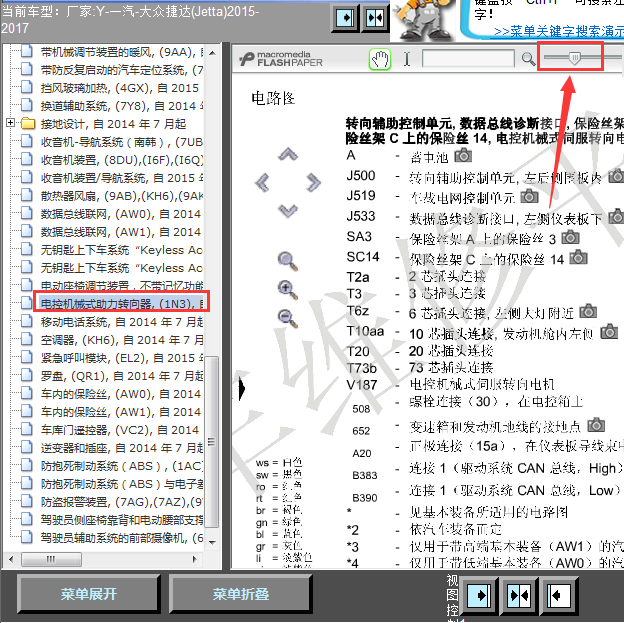Click the V187 component label
The width and height of the screenshot is (624, 623).
tap(362, 385)
